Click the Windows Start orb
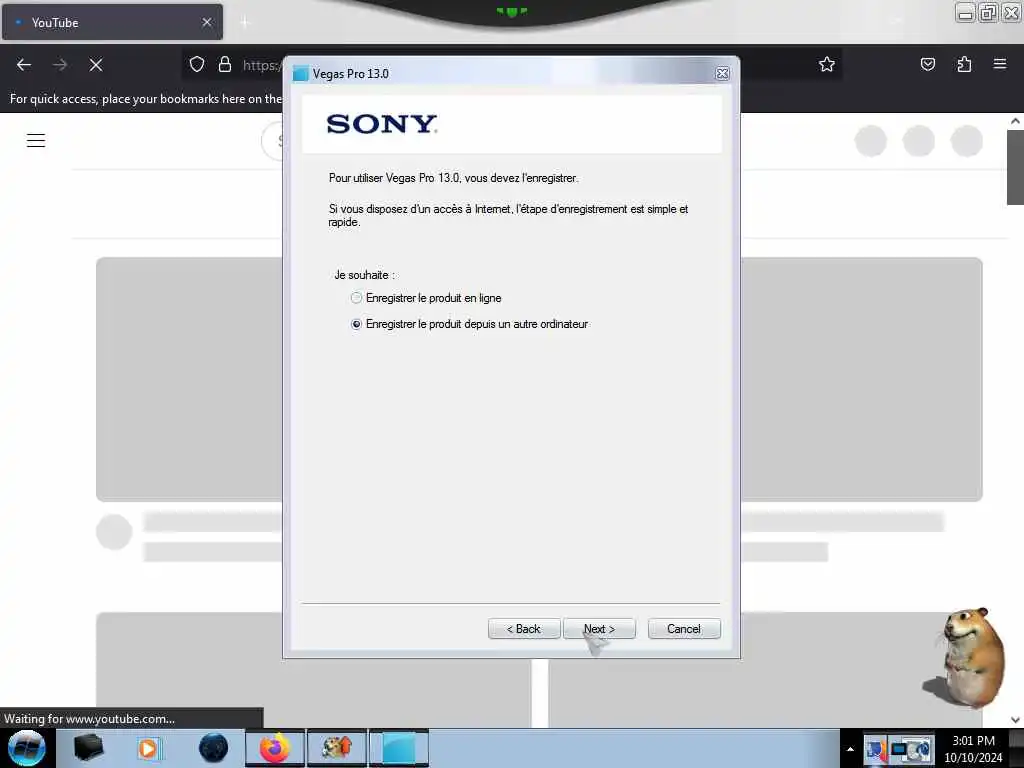 point(27,748)
